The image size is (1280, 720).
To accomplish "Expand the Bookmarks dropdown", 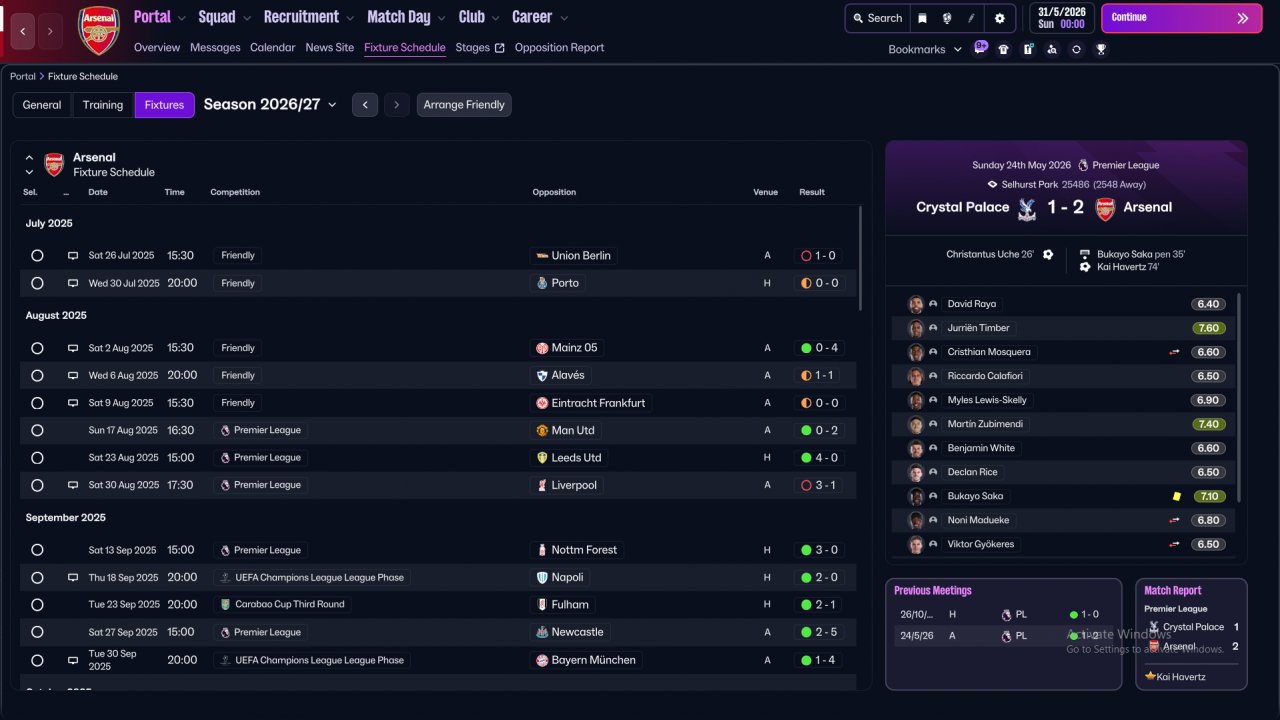I will [925, 49].
